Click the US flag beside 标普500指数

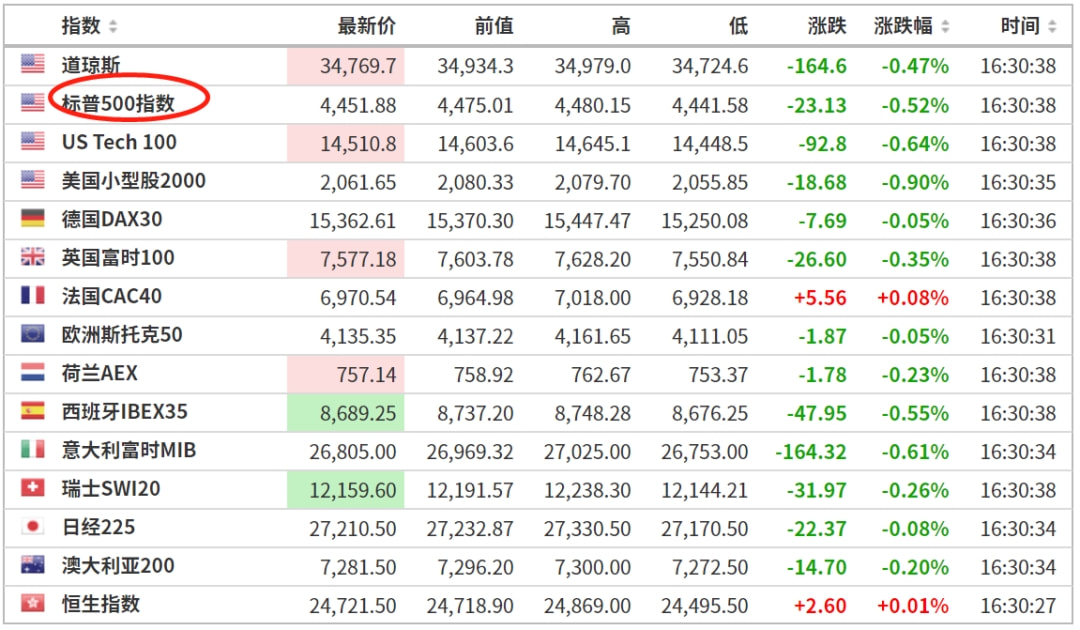pos(32,103)
